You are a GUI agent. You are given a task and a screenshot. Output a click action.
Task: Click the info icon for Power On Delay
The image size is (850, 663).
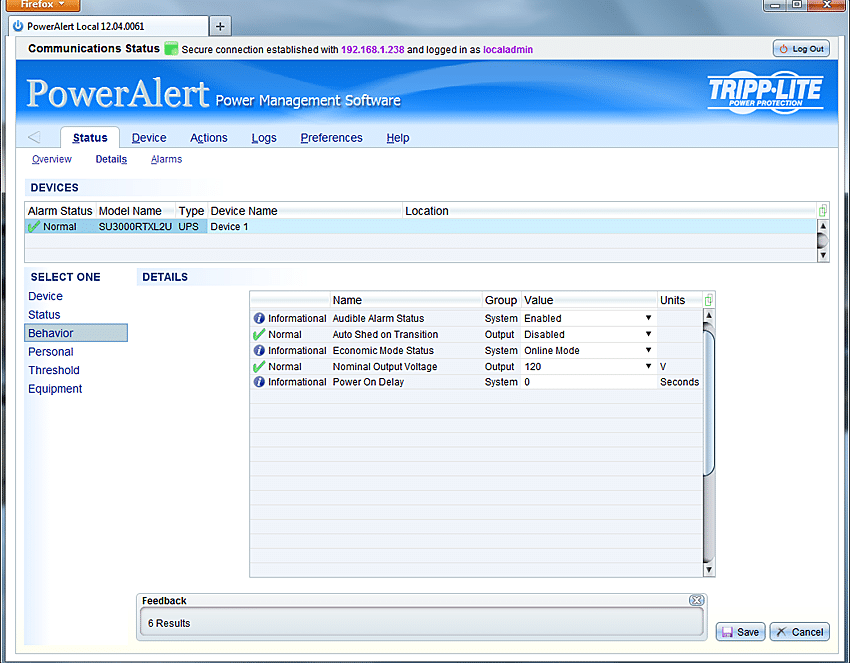(x=259, y=382)
